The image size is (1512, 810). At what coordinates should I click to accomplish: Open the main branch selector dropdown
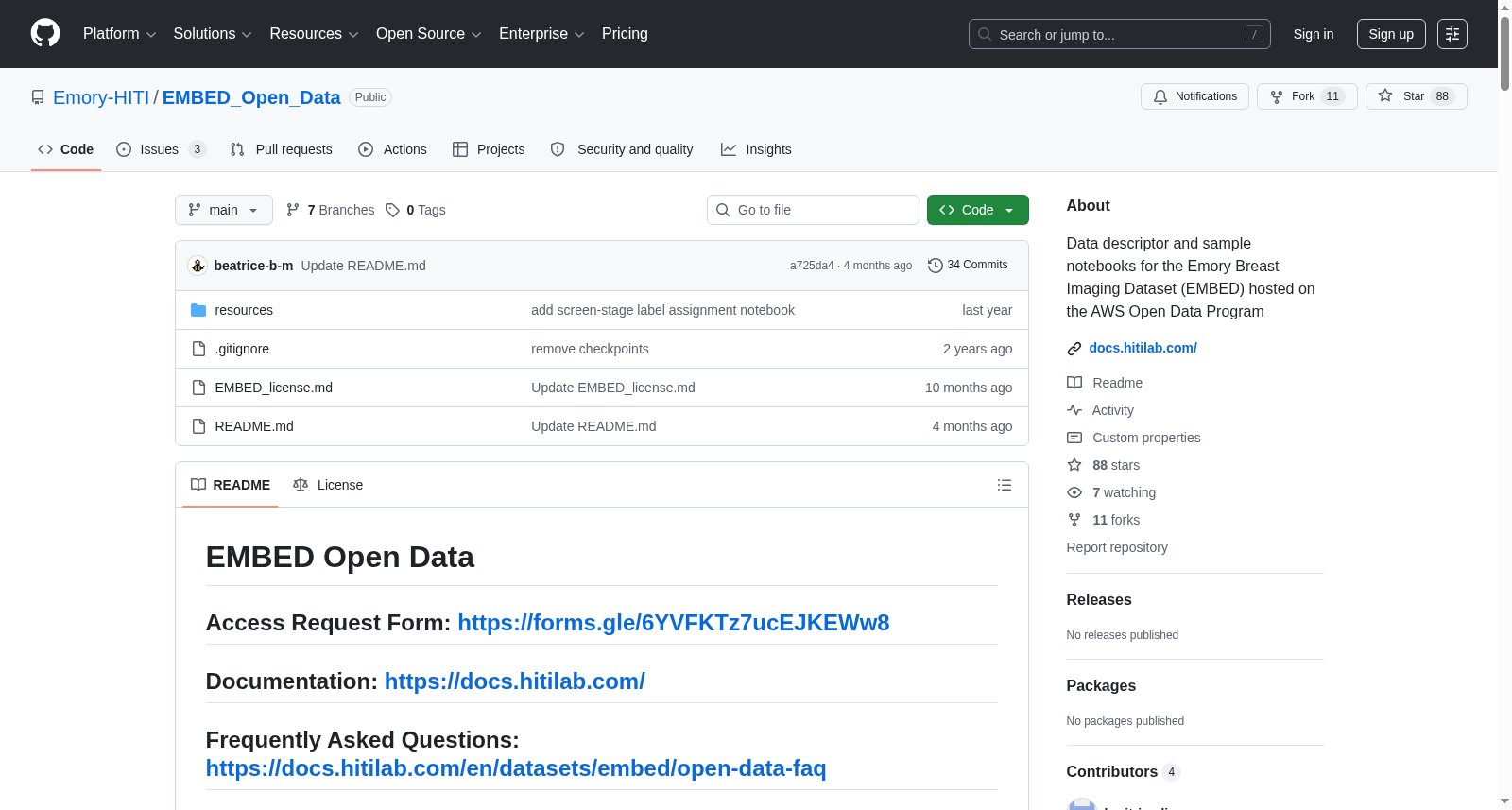coord(223,210)
